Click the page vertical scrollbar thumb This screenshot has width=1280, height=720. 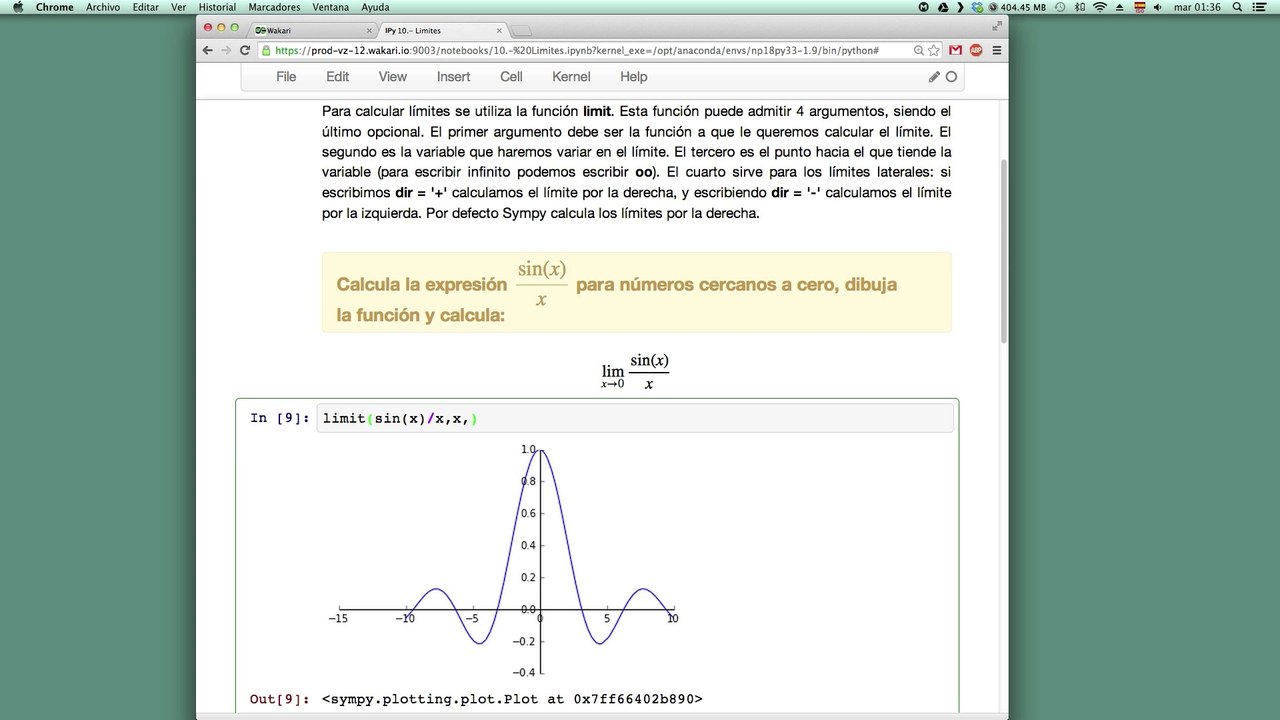coord(1003,250)
